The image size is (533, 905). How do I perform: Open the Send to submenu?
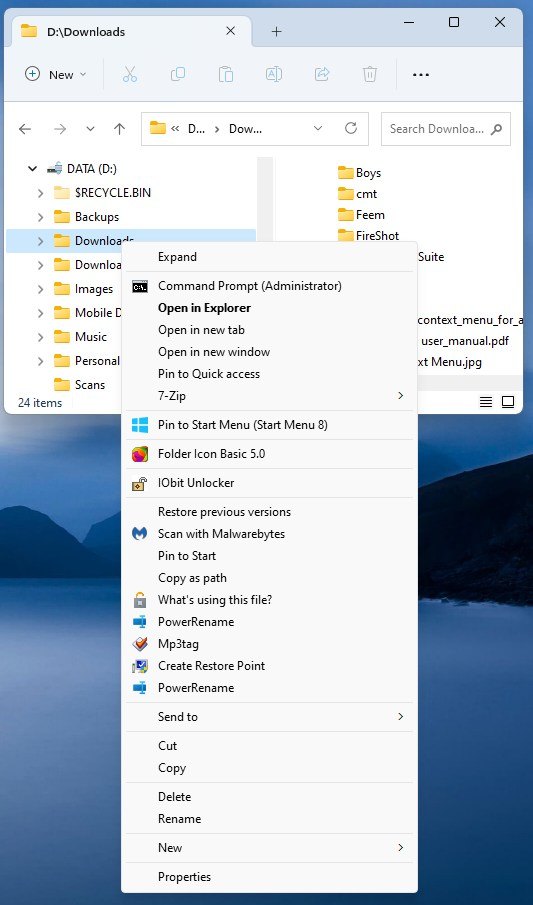click(269, 717)
